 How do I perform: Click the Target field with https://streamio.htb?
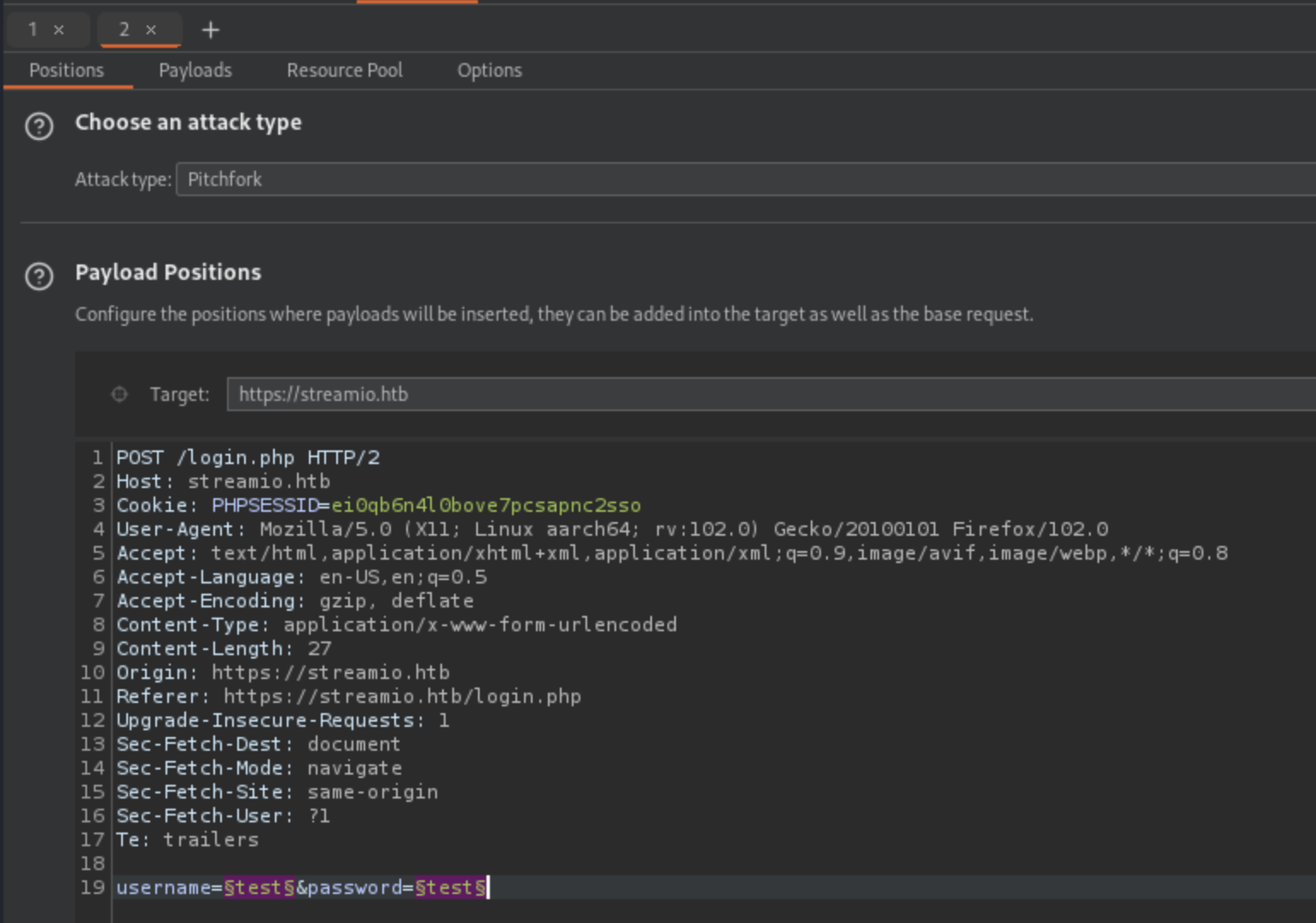tap(772, 394)
